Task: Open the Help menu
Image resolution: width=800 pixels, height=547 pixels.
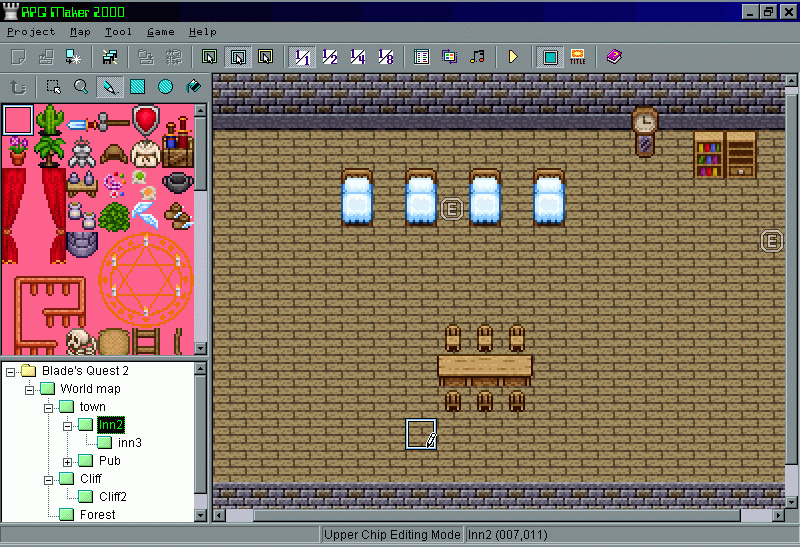Action: [x=203, y=32]
